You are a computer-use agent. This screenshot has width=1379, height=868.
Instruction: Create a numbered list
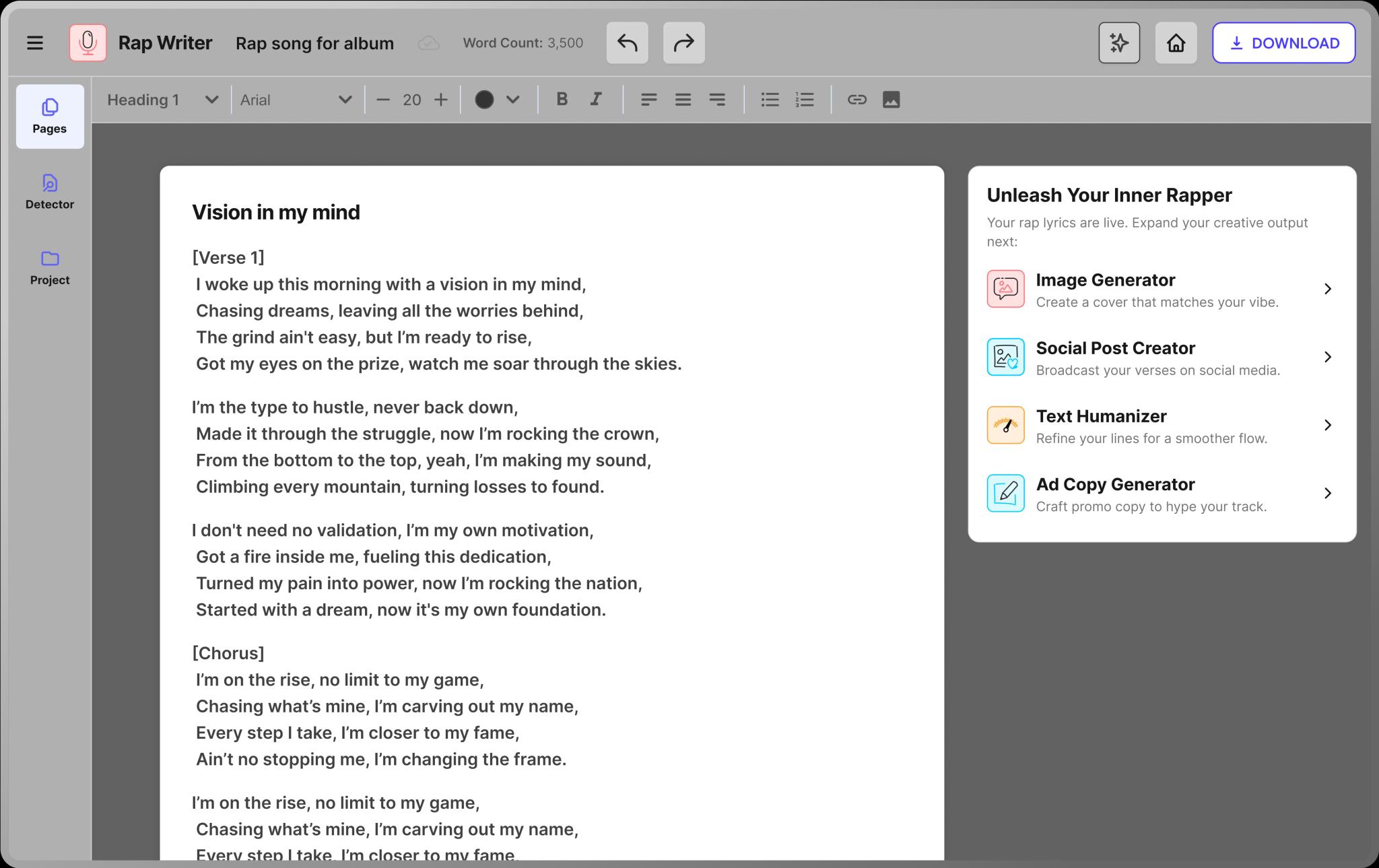click(x=805, y=100)
